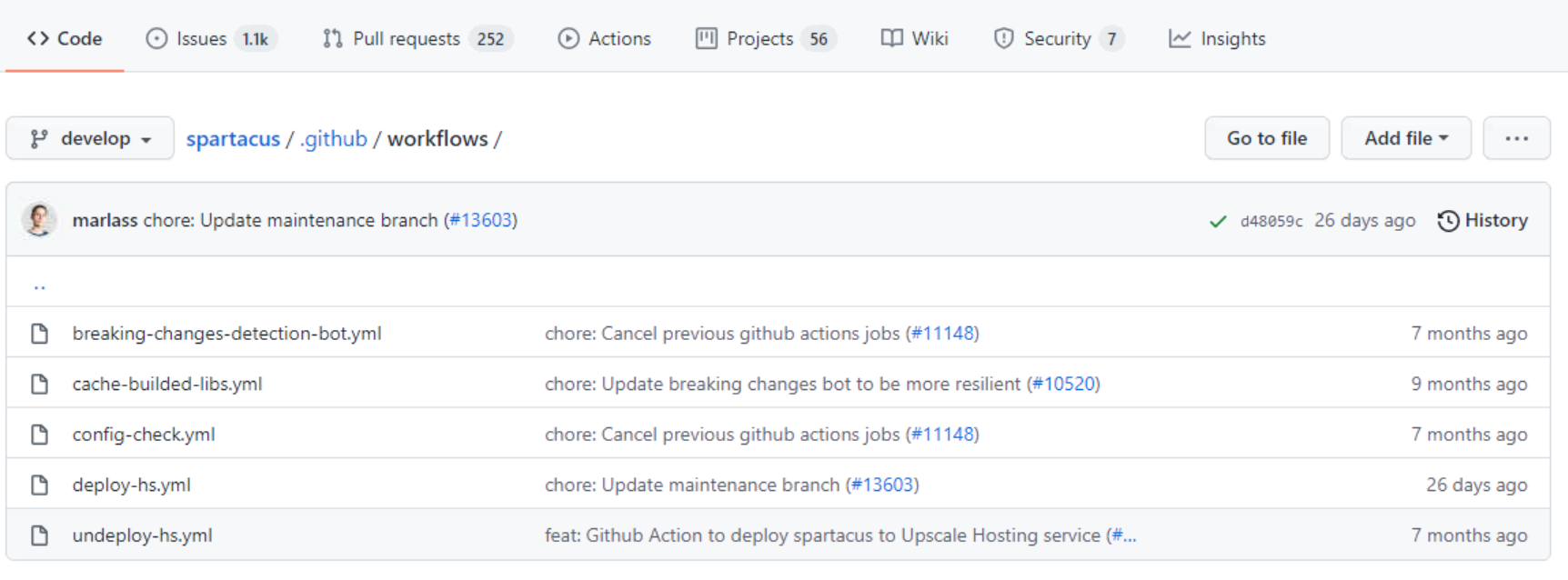Click the Security shield icon
The width and height of the screenshot is (1568, 580).
point(1003,38)
